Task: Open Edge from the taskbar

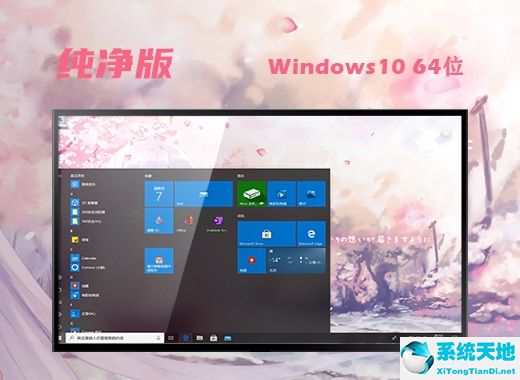Action: pos(186,338)
